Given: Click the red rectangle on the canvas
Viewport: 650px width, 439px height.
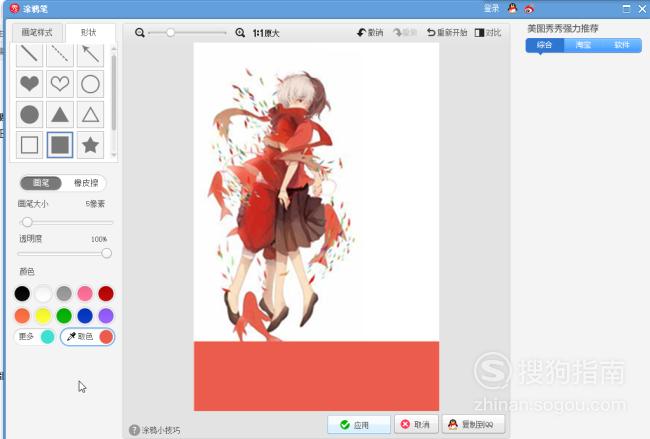Looking at the screenshot, I should click(x=316, y=376).
